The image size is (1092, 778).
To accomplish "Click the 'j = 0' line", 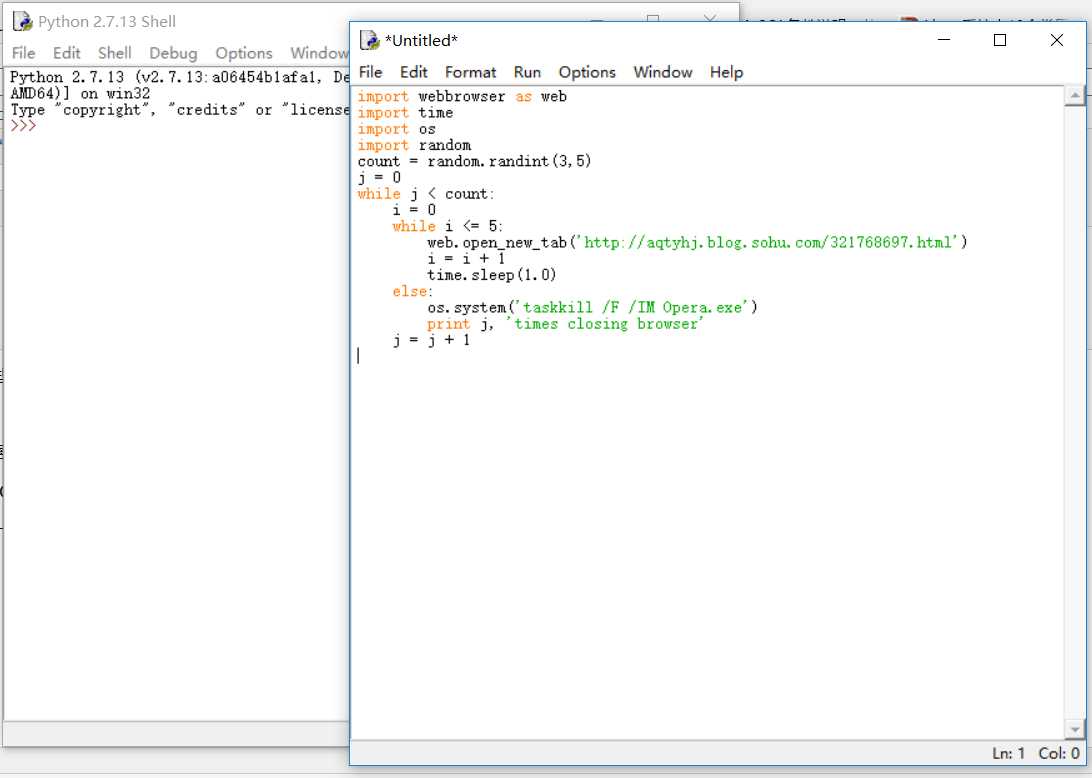I will point(379,178).
